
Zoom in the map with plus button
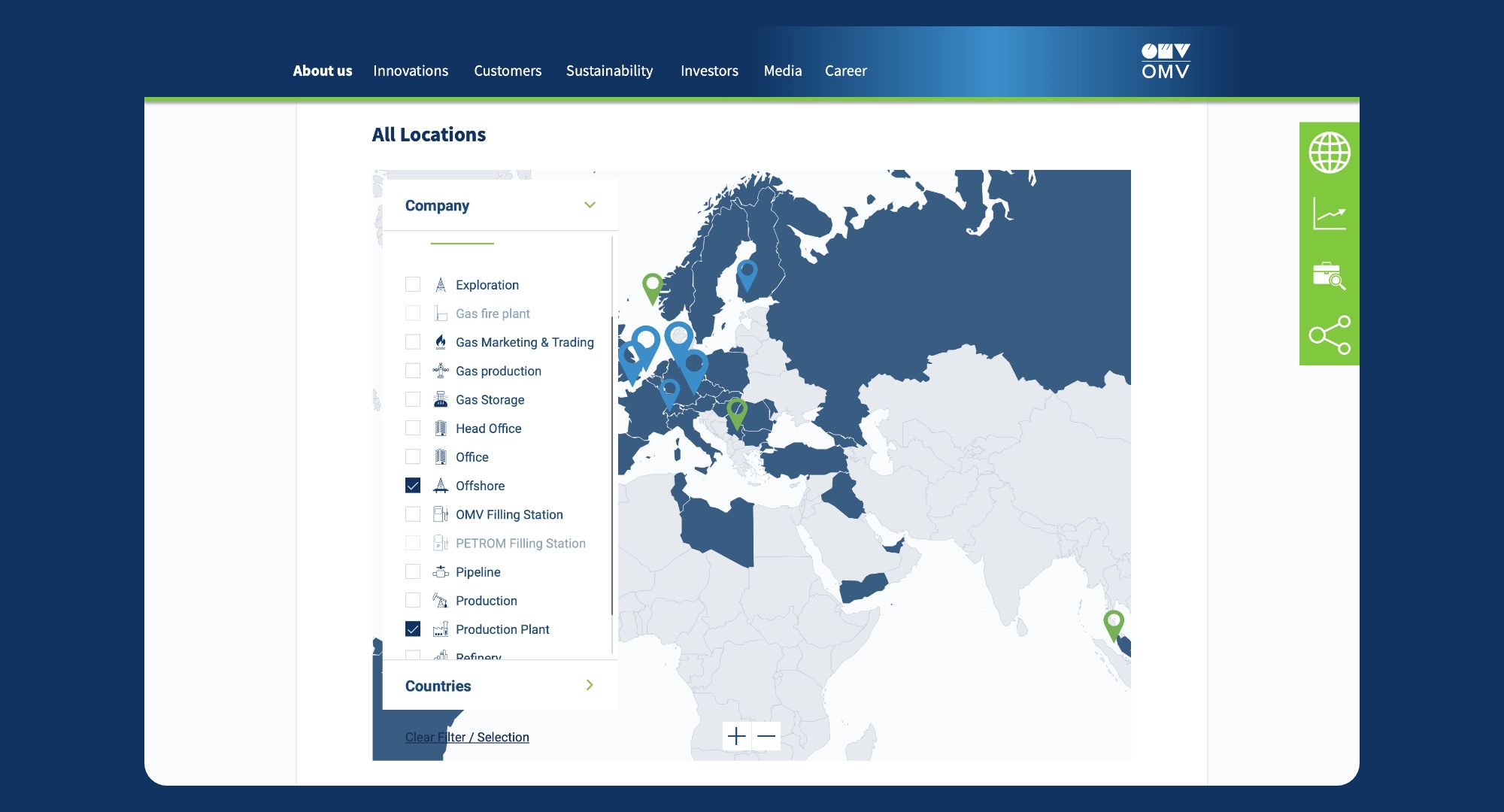tap(737, 736)
